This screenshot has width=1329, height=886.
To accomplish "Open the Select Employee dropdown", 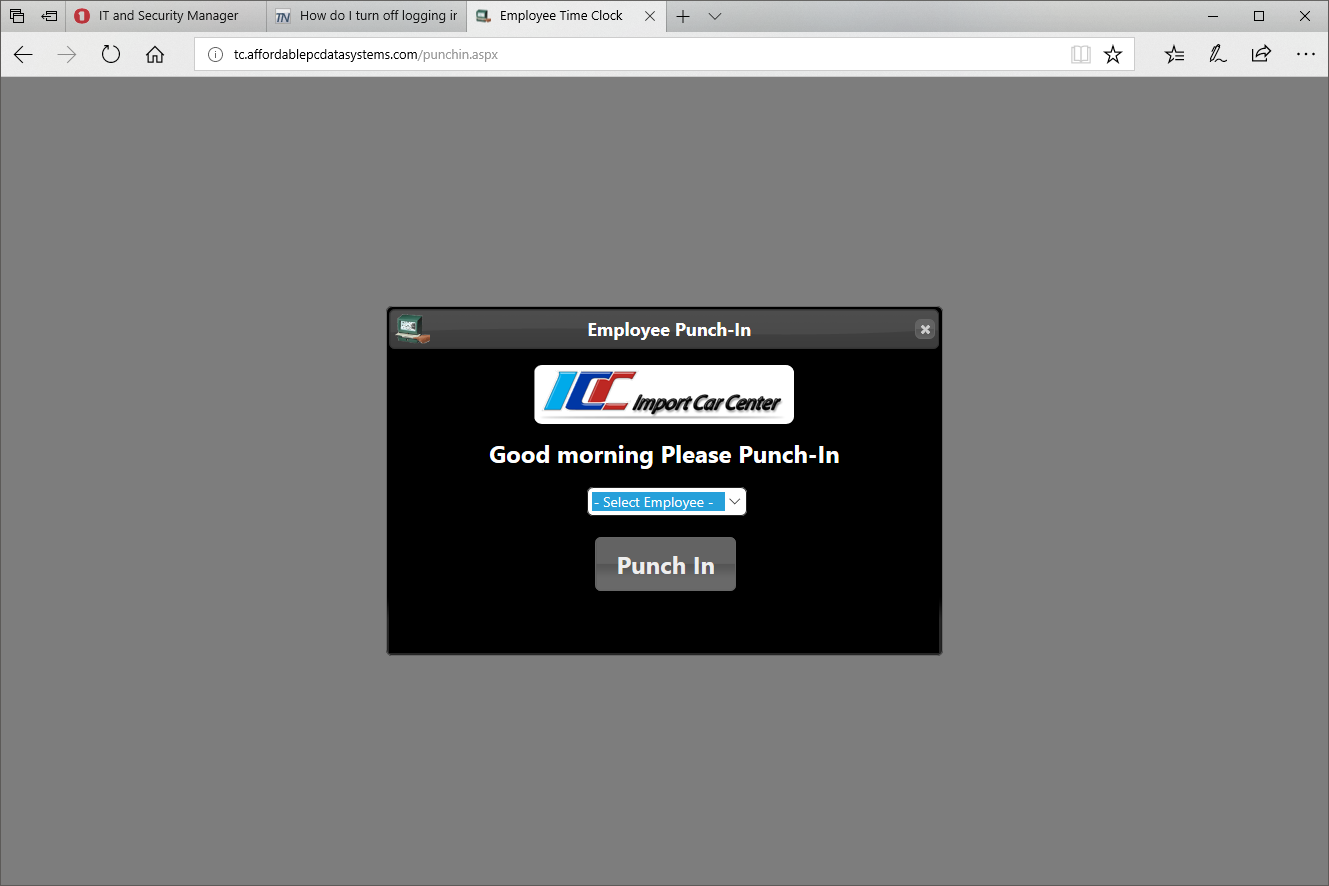I will (x=666, y=502).
